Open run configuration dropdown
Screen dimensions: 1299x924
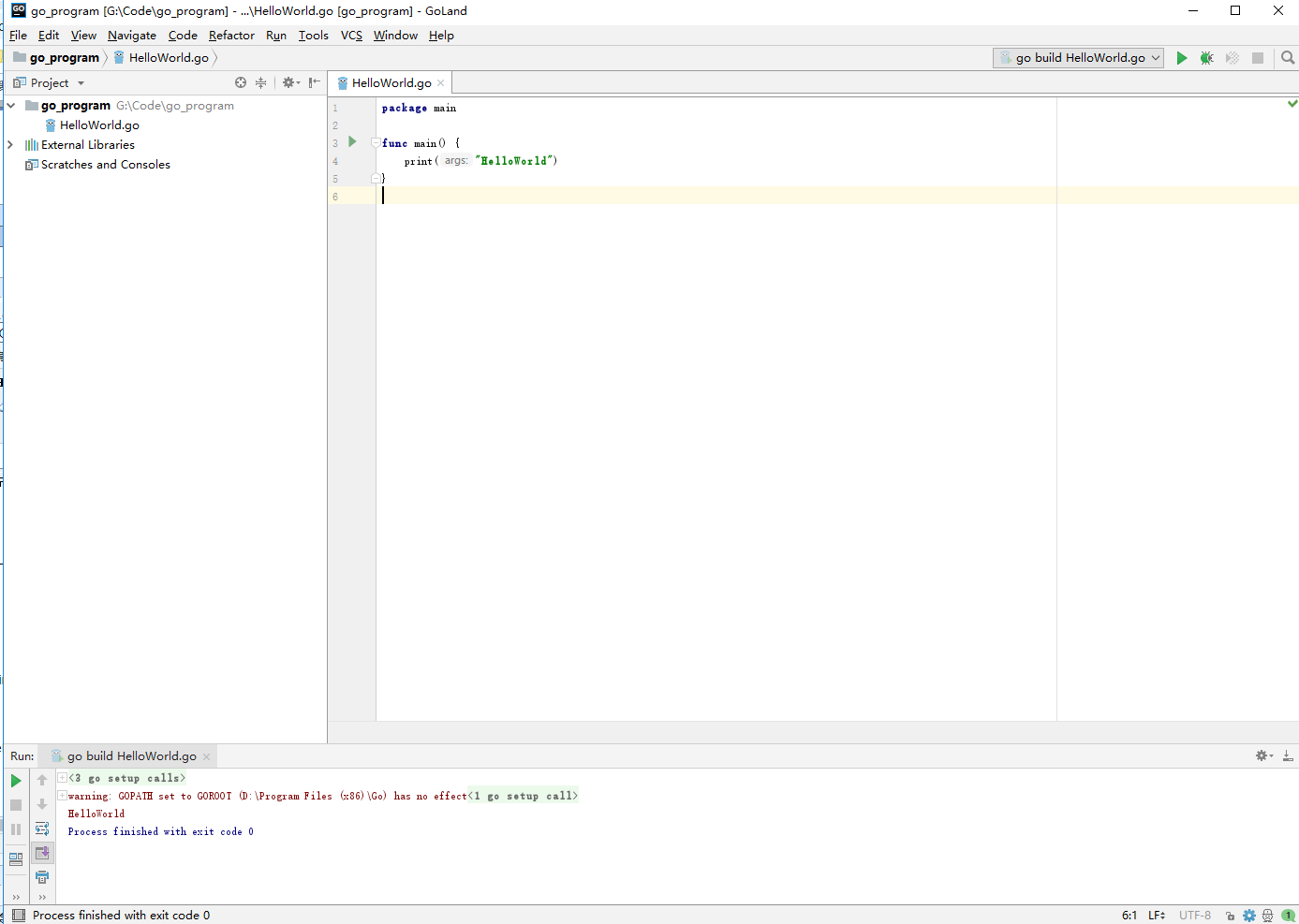pyautogui.click(x=1078, y=58)
